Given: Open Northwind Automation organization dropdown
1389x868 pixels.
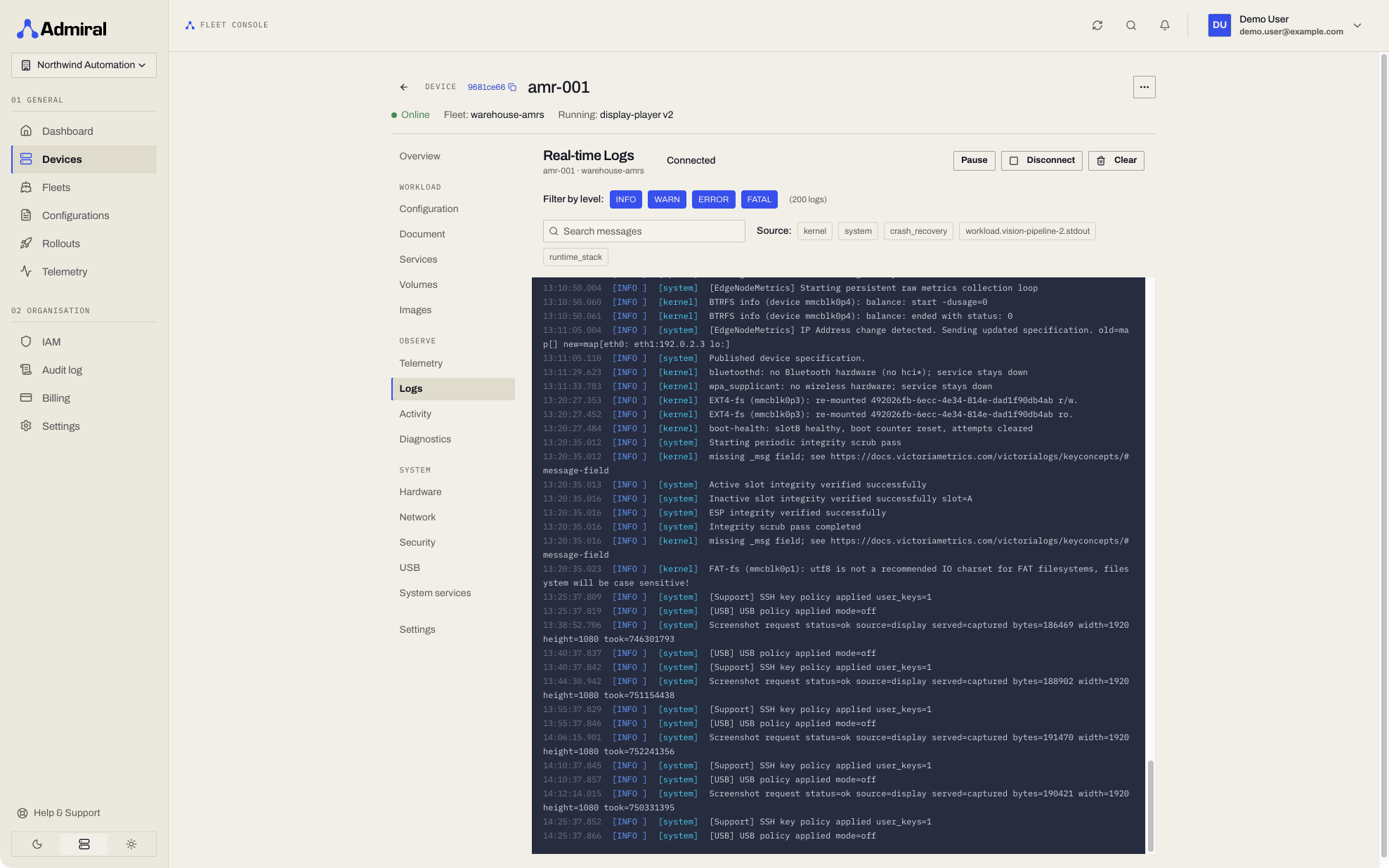Looking at the screenshot, I should 84,65.
